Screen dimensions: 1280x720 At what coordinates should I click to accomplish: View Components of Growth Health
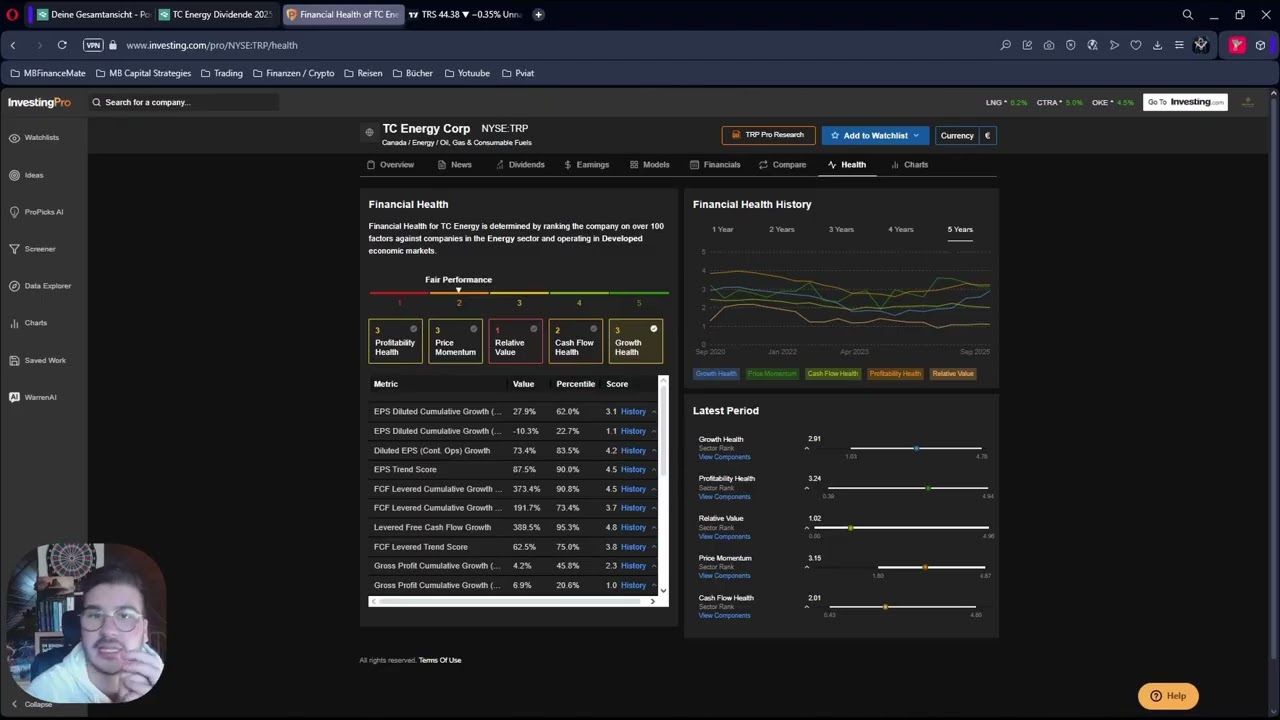[724, 457]
